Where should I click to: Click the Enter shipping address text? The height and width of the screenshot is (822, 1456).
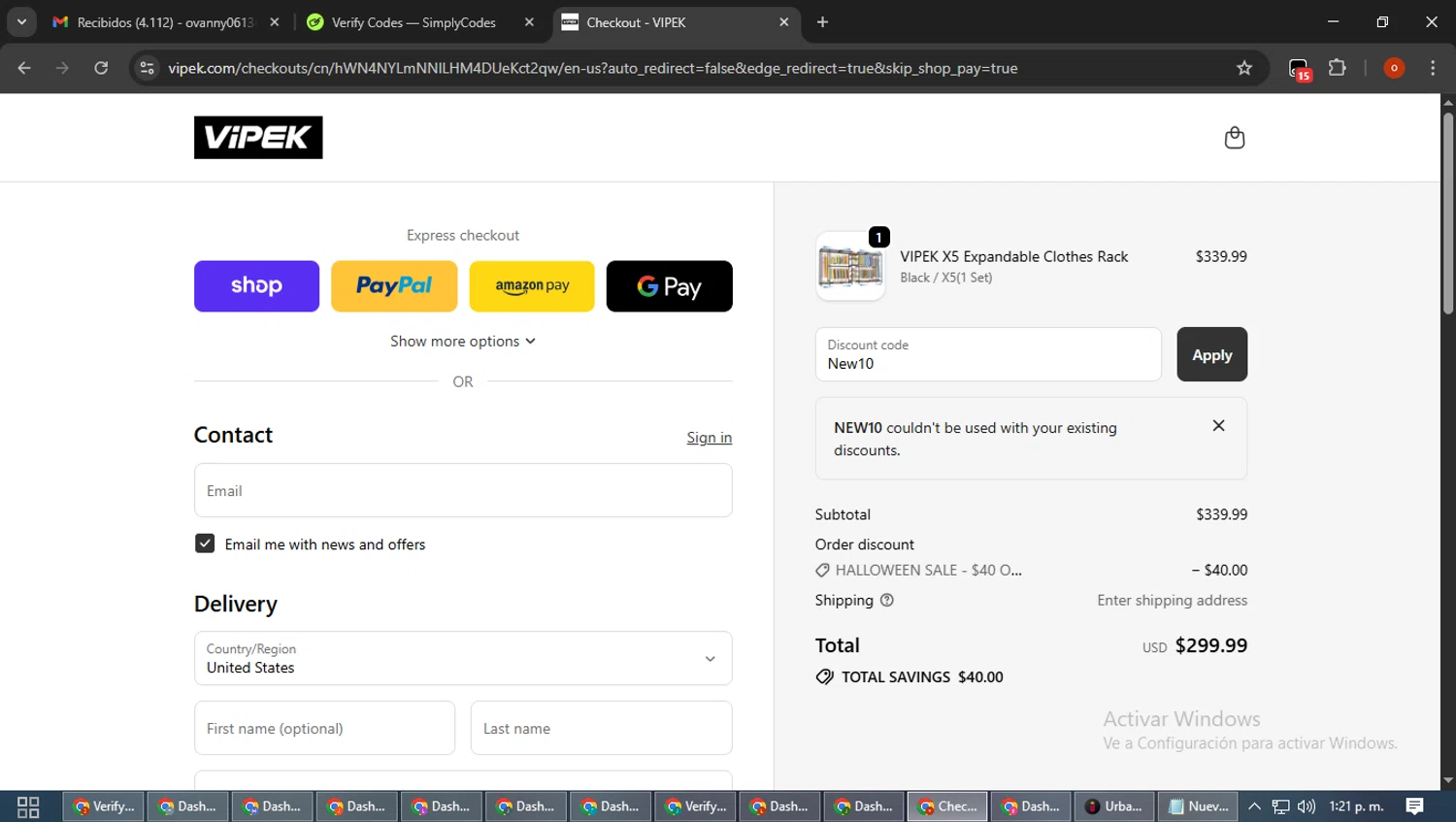[x=1173, y=601]
